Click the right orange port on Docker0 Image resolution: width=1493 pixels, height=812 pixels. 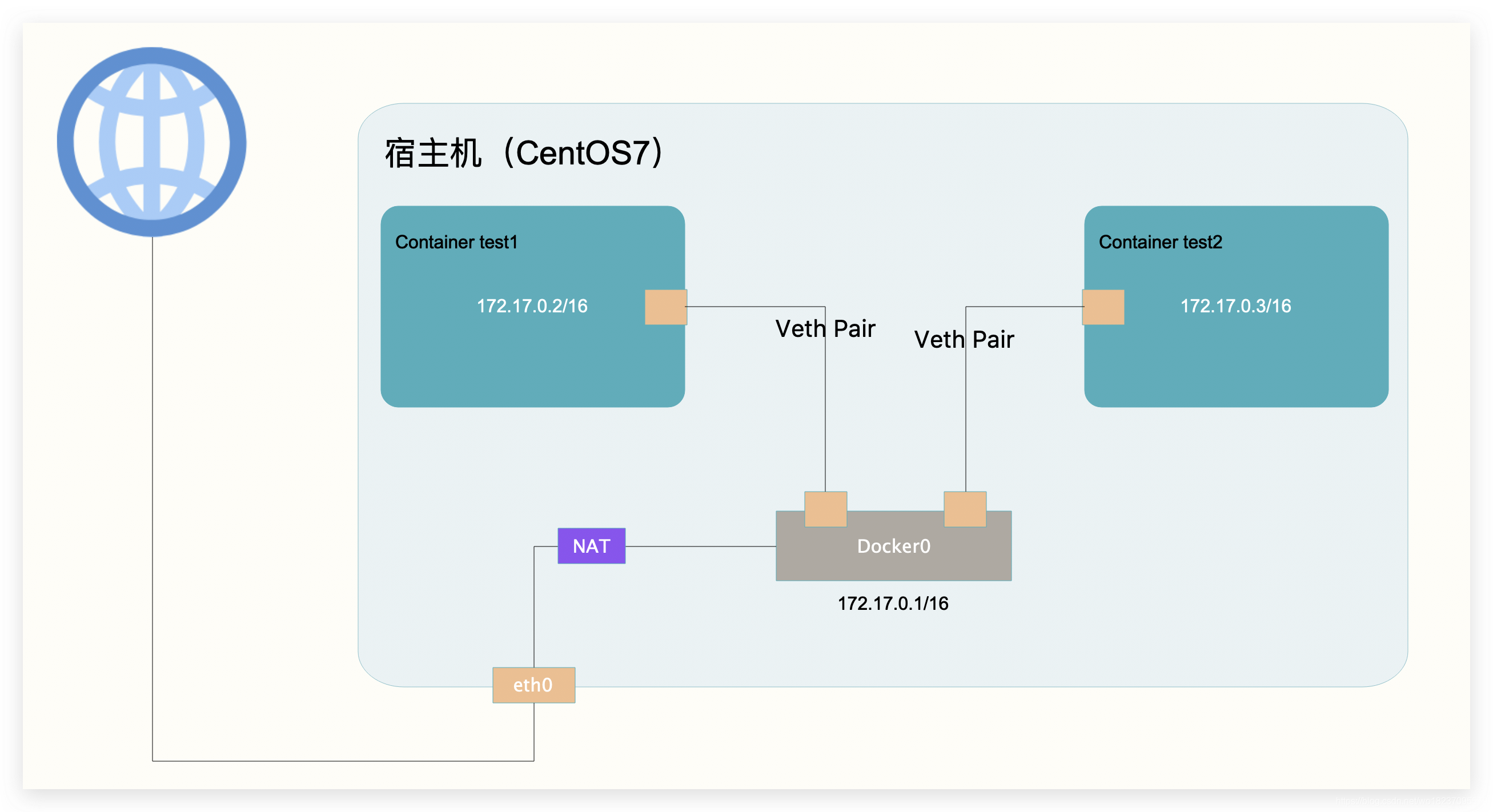click(965, 509)
